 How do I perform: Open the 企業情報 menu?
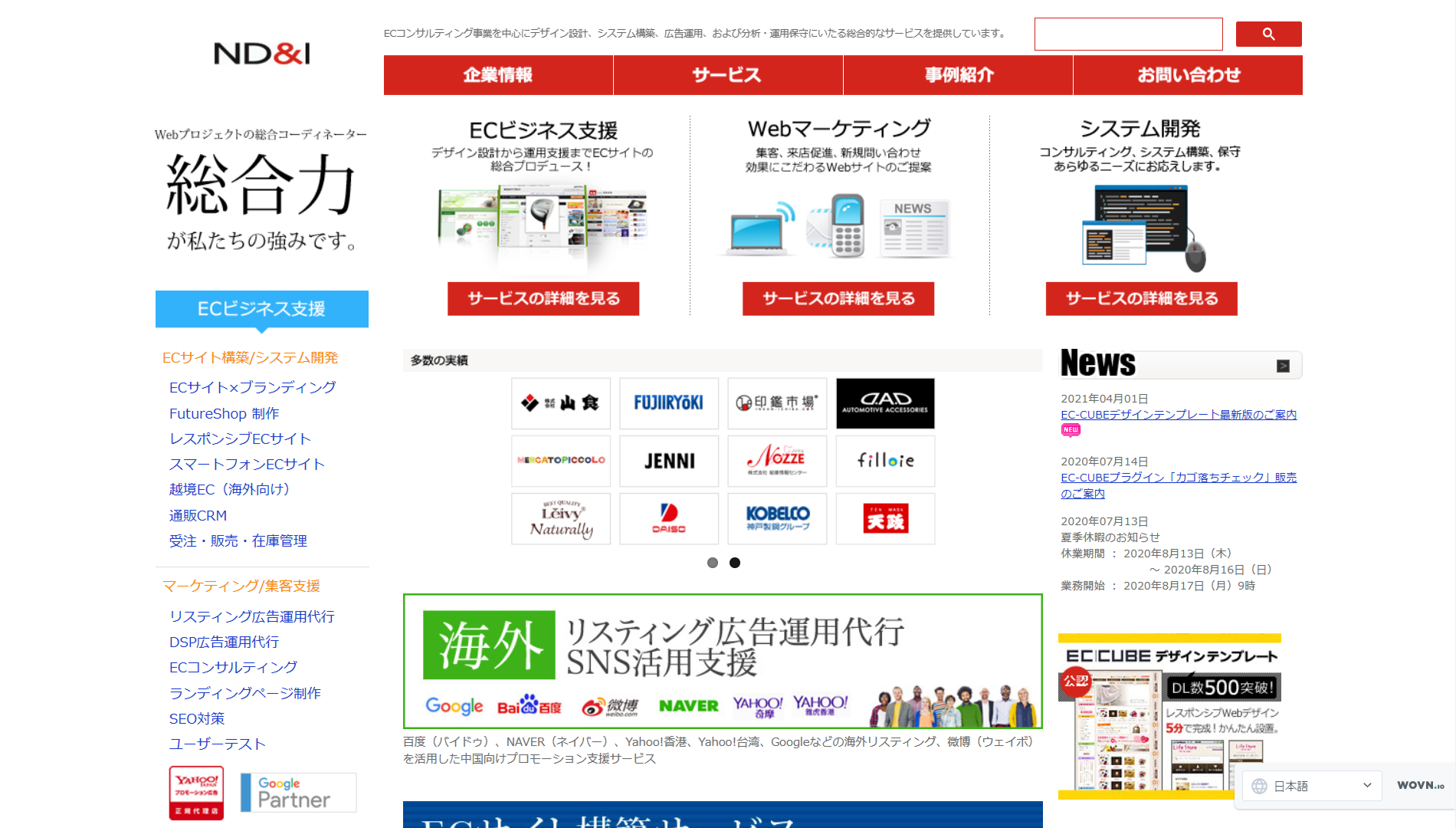click(498, 75)
